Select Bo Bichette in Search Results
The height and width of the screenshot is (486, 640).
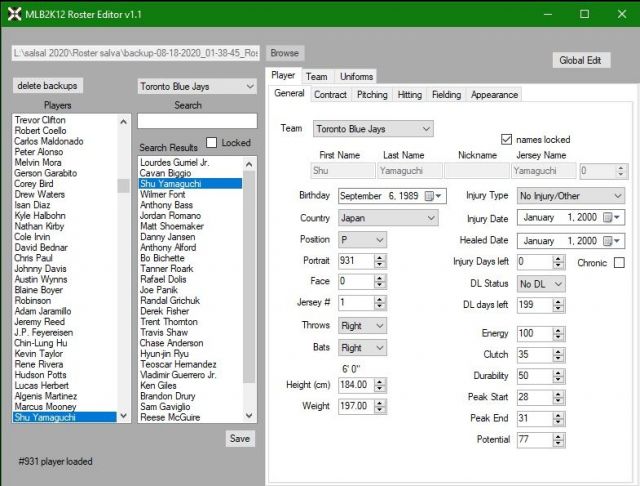pos(162,258)
